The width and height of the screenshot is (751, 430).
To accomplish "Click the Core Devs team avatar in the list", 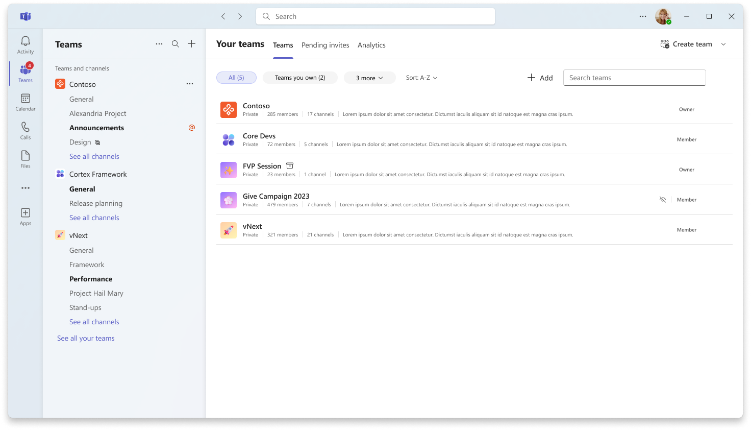I will 228,140.
